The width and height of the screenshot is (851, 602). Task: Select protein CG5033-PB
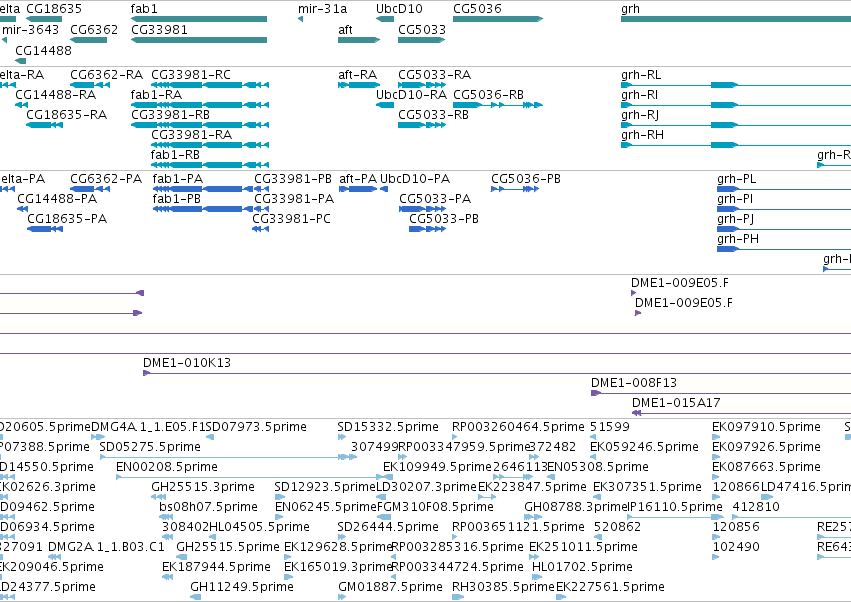pos(428,229)
